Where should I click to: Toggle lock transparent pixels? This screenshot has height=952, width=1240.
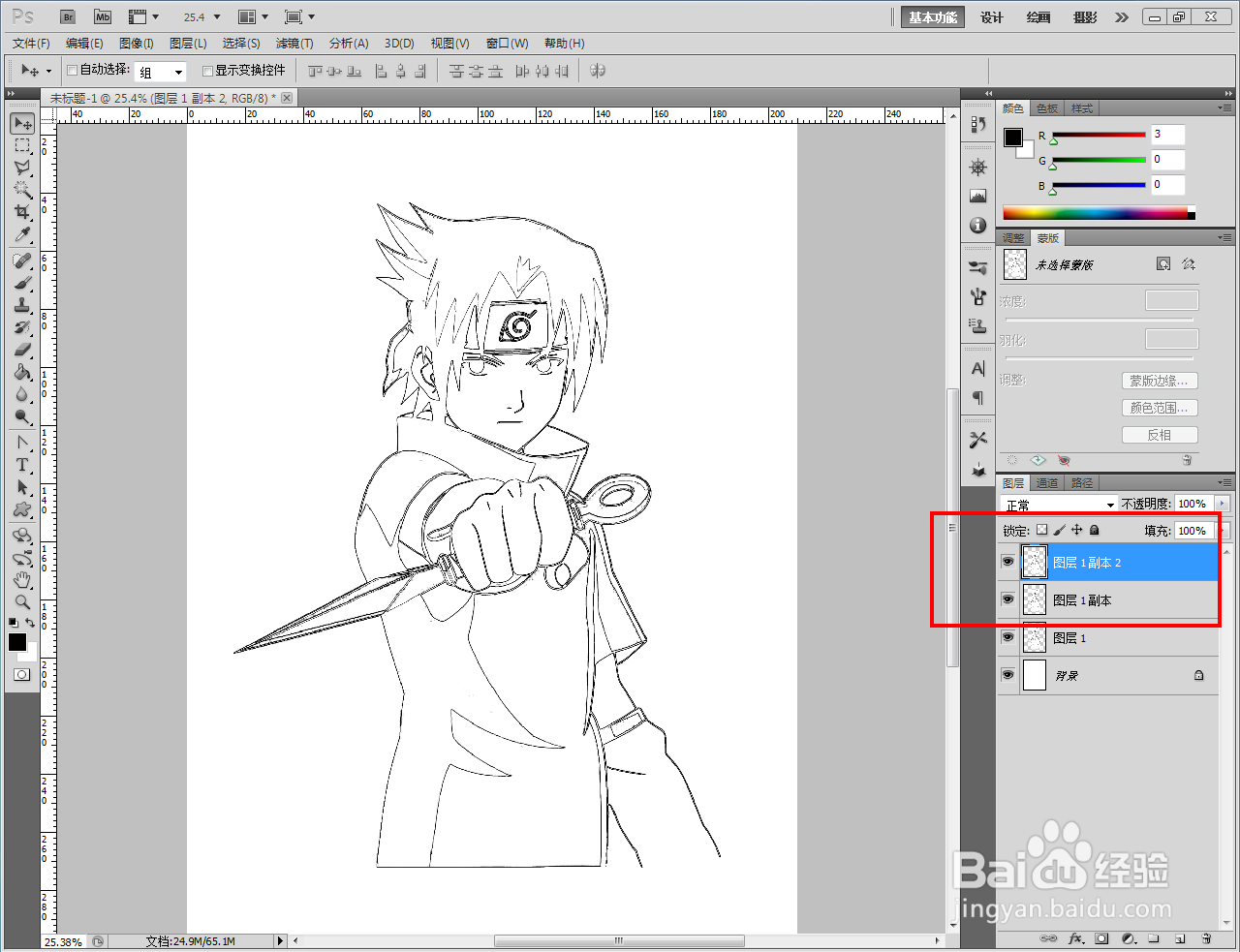[1041, 530]
